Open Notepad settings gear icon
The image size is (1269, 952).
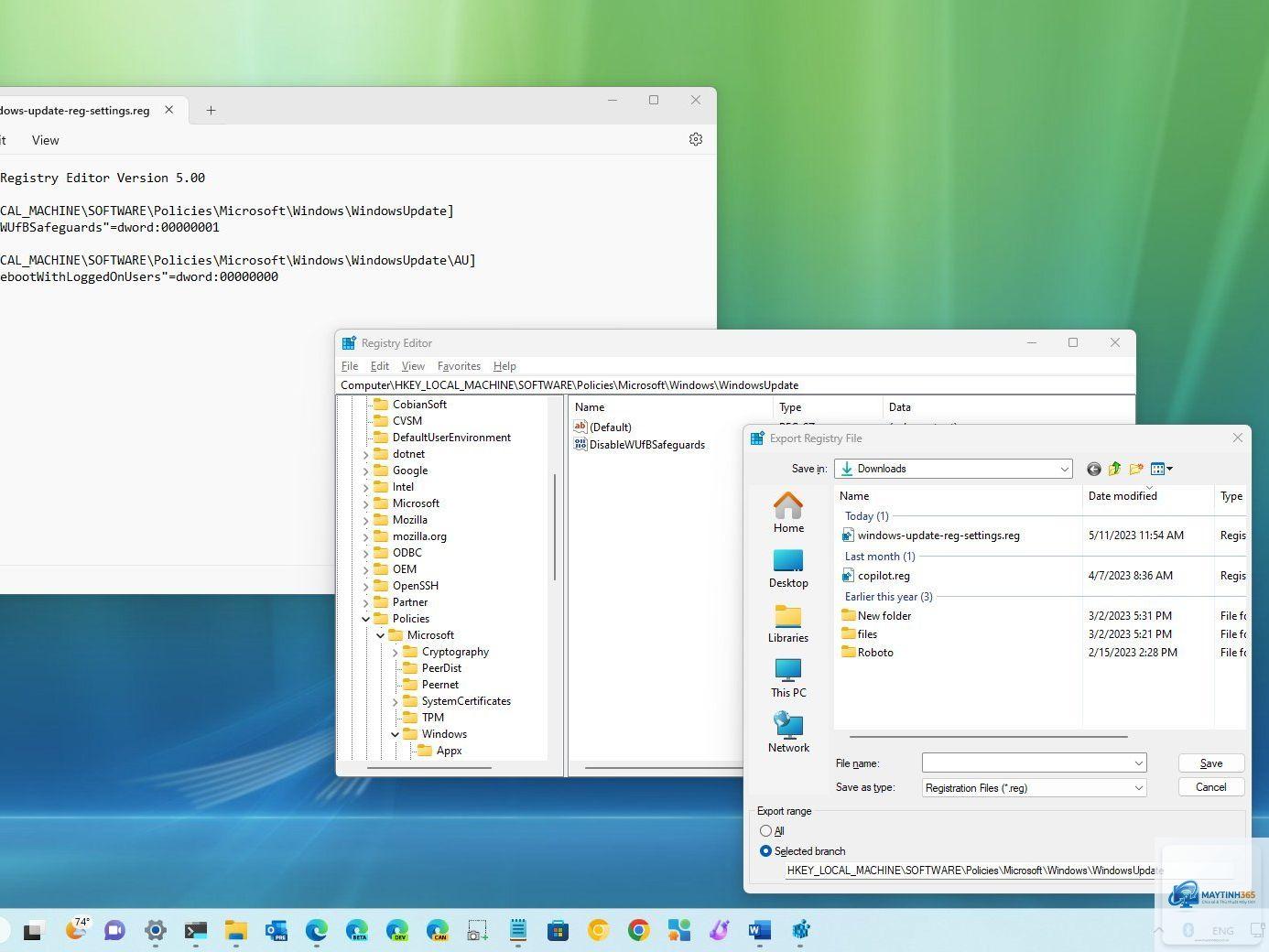(x=696, y=139)
